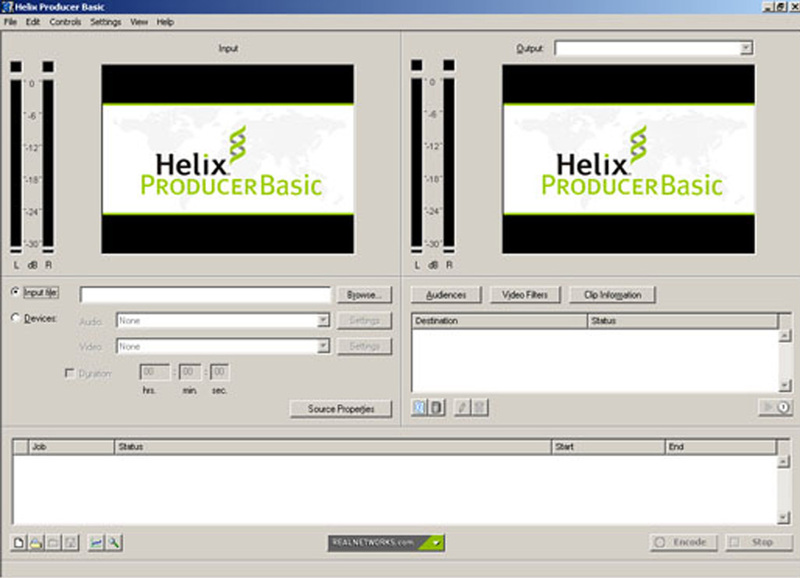Click the End column header
The image size is (800, 578).
click(721, 447)
